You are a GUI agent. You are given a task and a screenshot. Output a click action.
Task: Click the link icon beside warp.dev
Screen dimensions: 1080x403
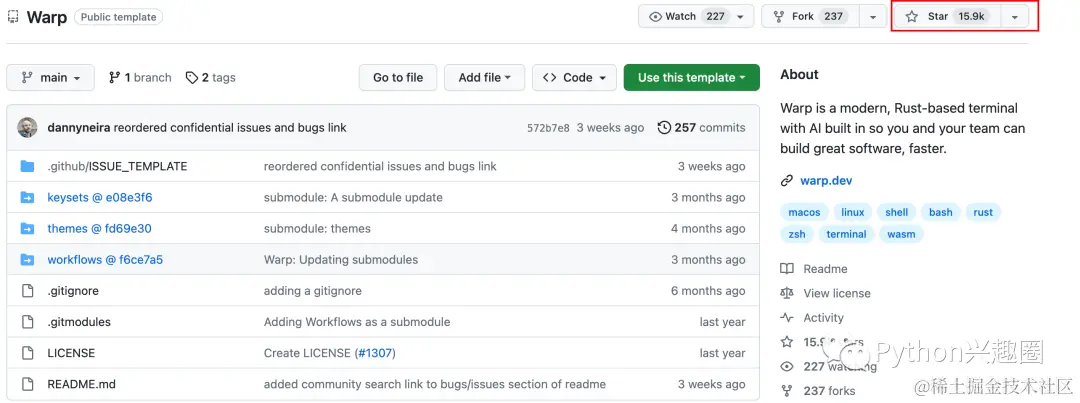point(787,181)
